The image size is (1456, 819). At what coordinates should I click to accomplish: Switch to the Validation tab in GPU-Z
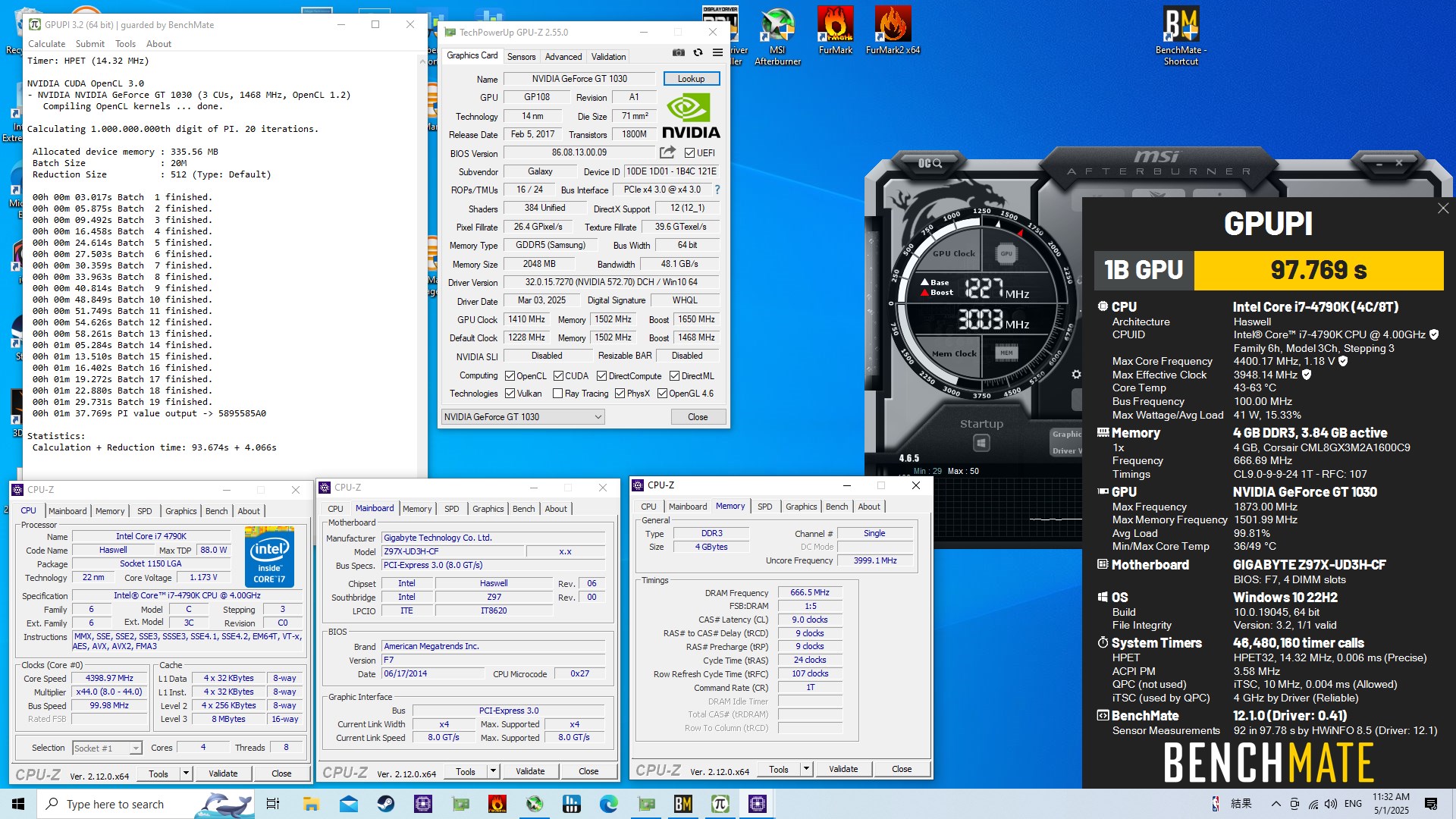pyautogui.click(x=608, y=57)
